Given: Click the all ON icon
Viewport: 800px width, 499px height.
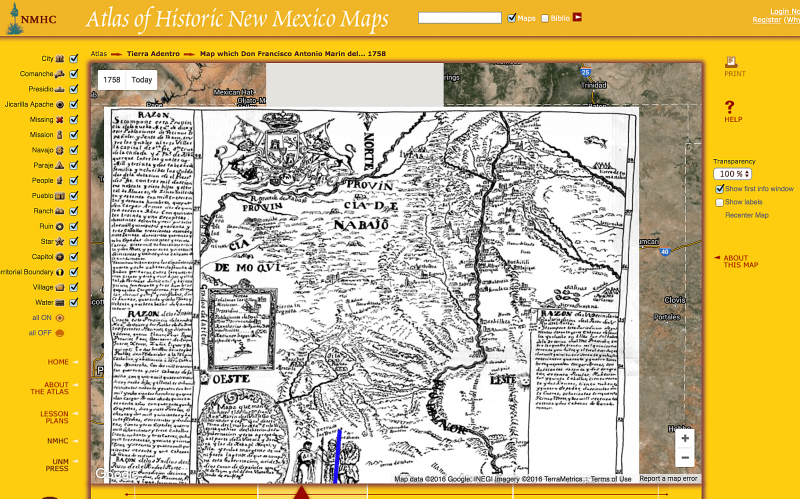Looking at the screenshot, I should [60, 318].
